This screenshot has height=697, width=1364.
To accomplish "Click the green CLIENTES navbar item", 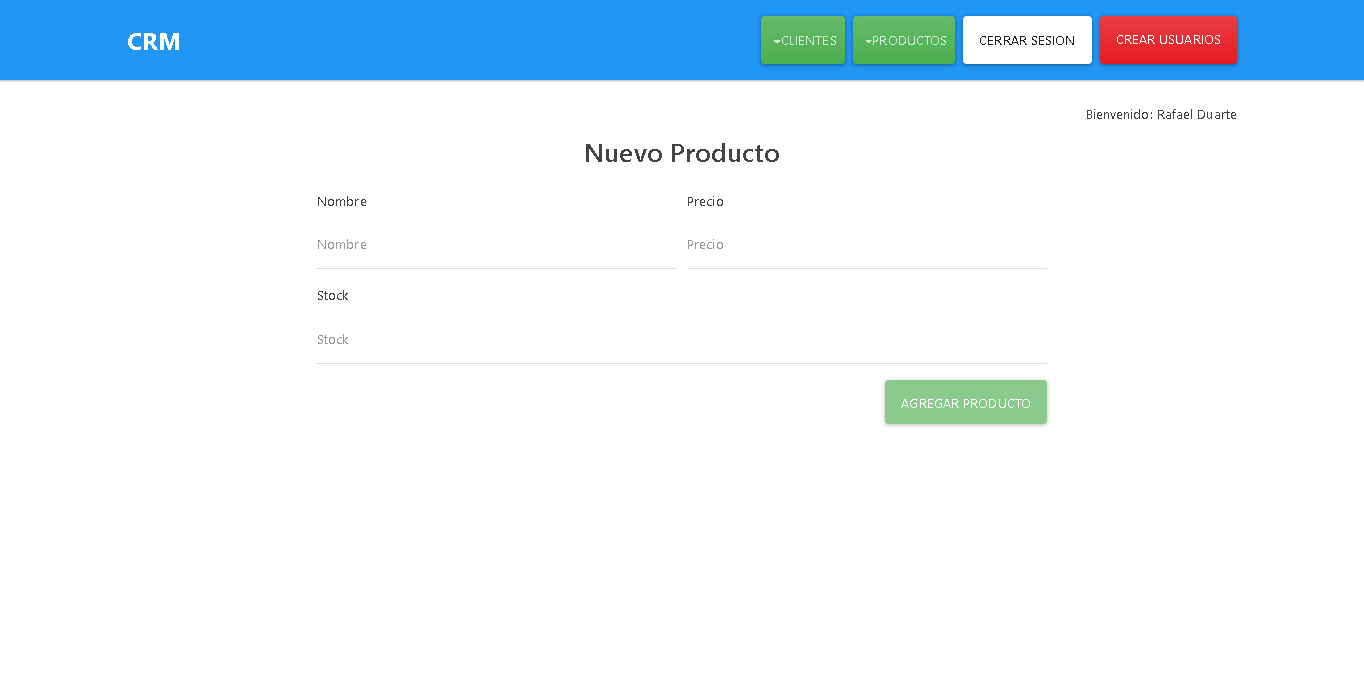I will click(802, 40).
